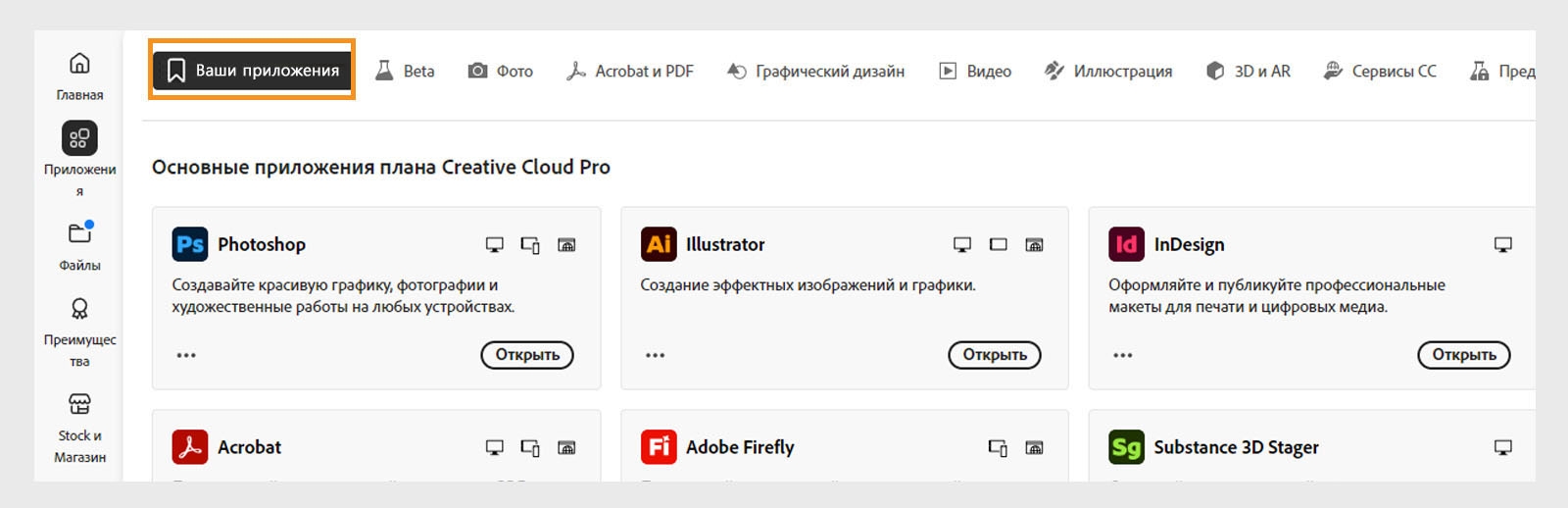Open the Сервисы CC tab

point(1380,71)
